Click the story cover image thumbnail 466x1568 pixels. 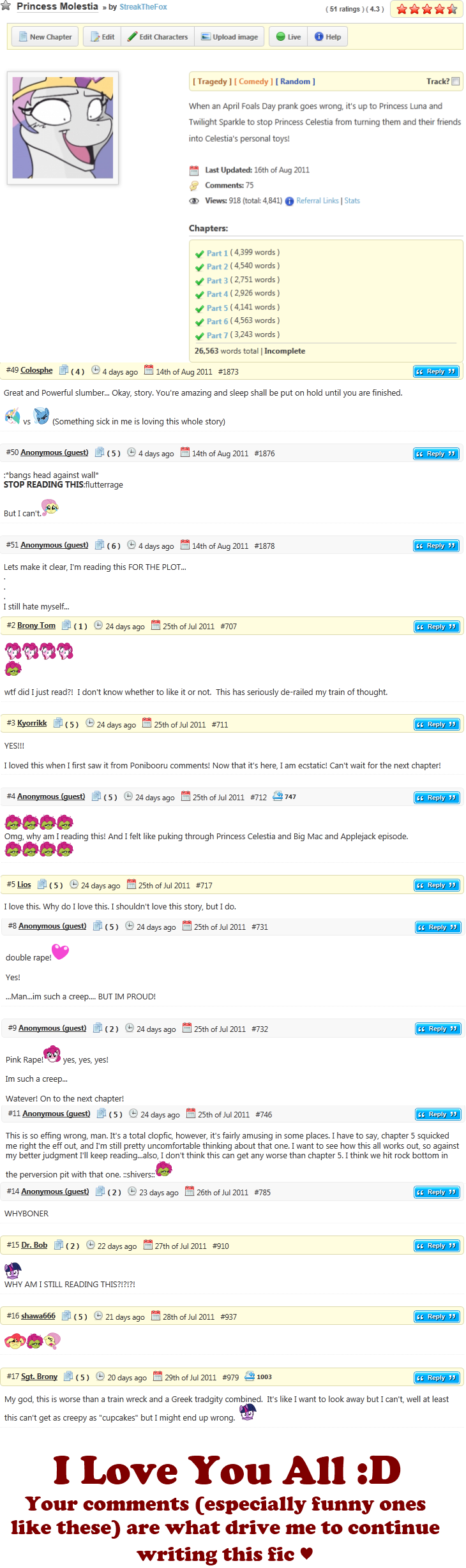click(x=63, y=128)
